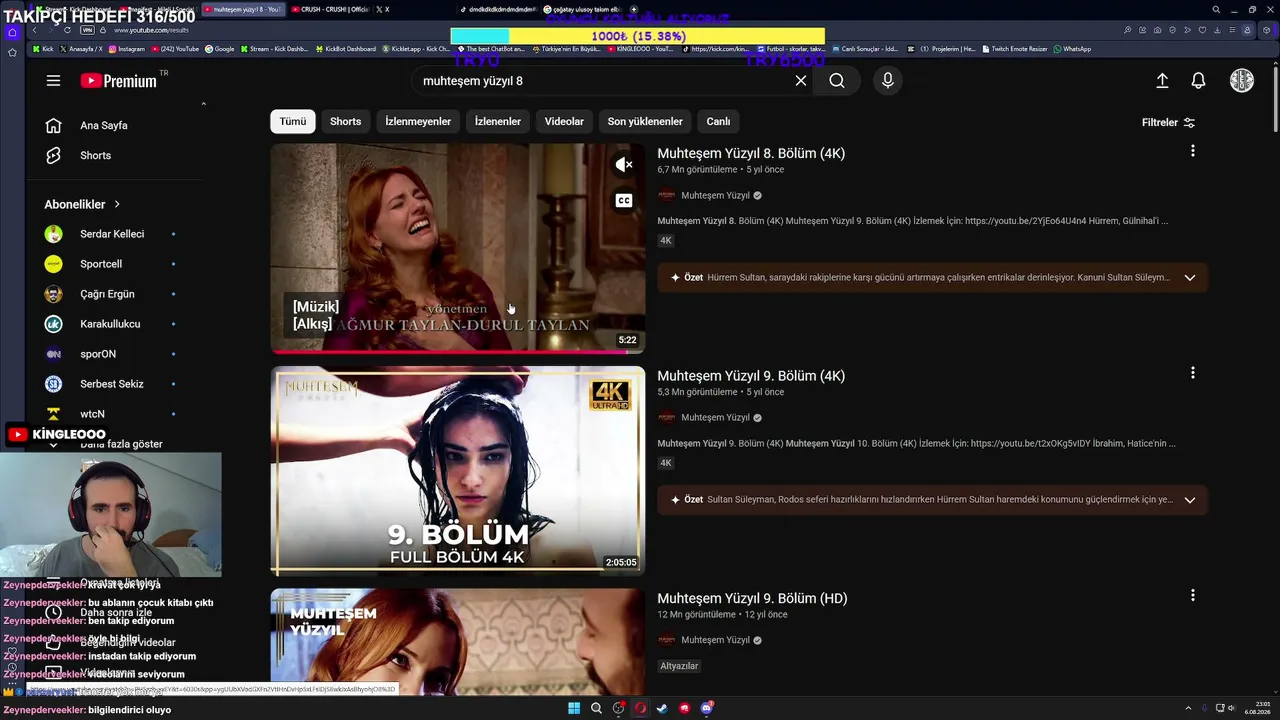Select the Son yüklenenler filter chip
The width and height of the screenshot is (1280, 720).
point(645,122)
